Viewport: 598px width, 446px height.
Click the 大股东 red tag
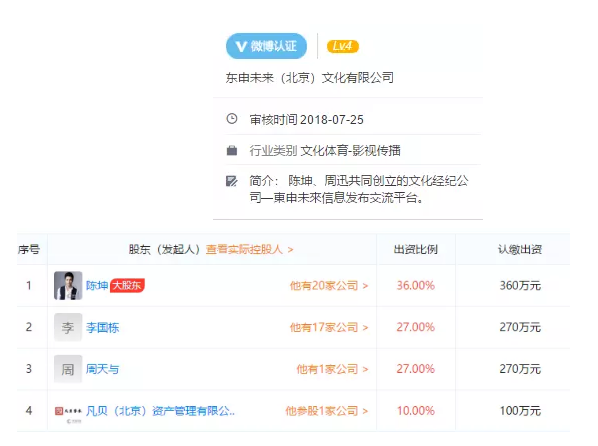127,285
